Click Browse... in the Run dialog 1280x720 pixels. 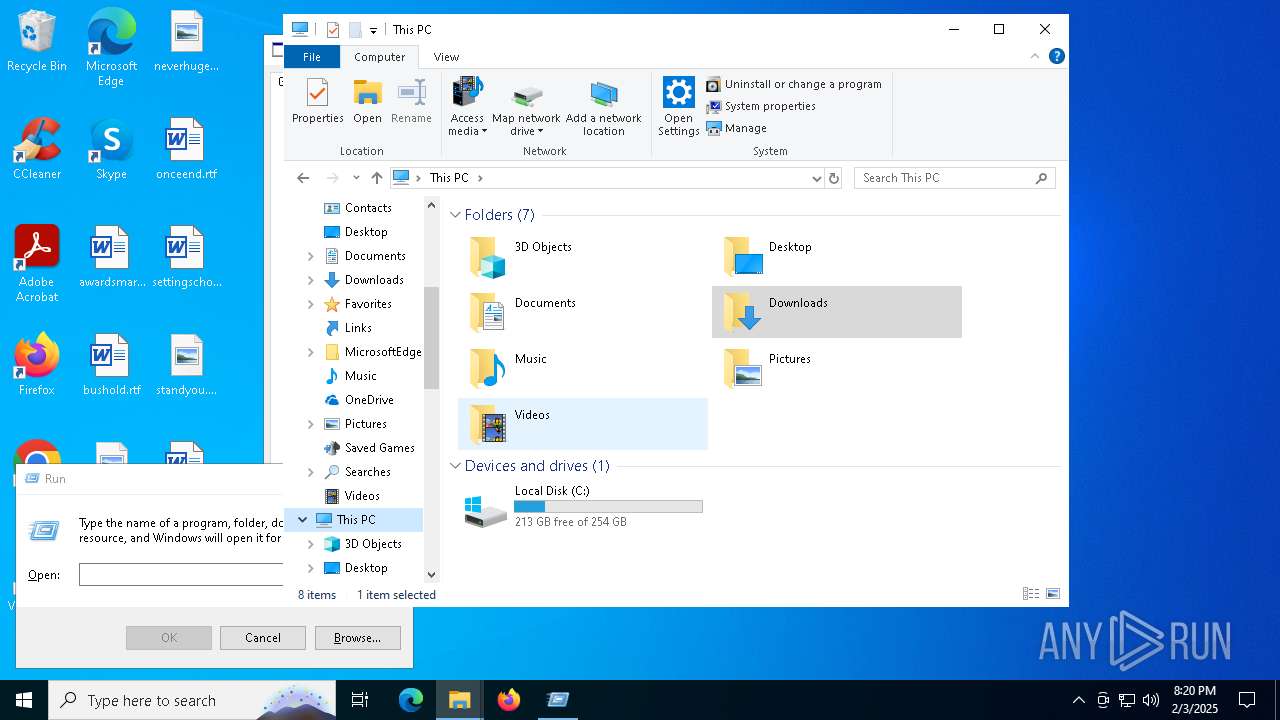(357, 638)
